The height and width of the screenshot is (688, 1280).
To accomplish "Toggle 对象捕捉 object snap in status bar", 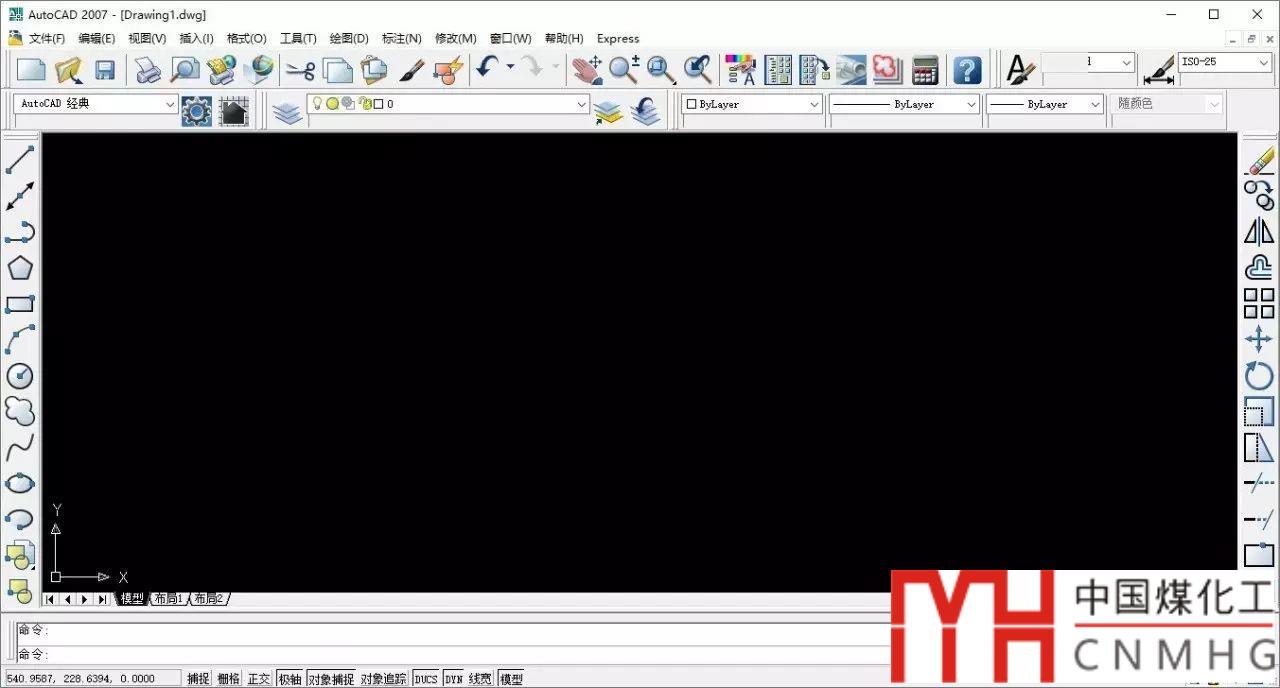I will click(331, 679).
